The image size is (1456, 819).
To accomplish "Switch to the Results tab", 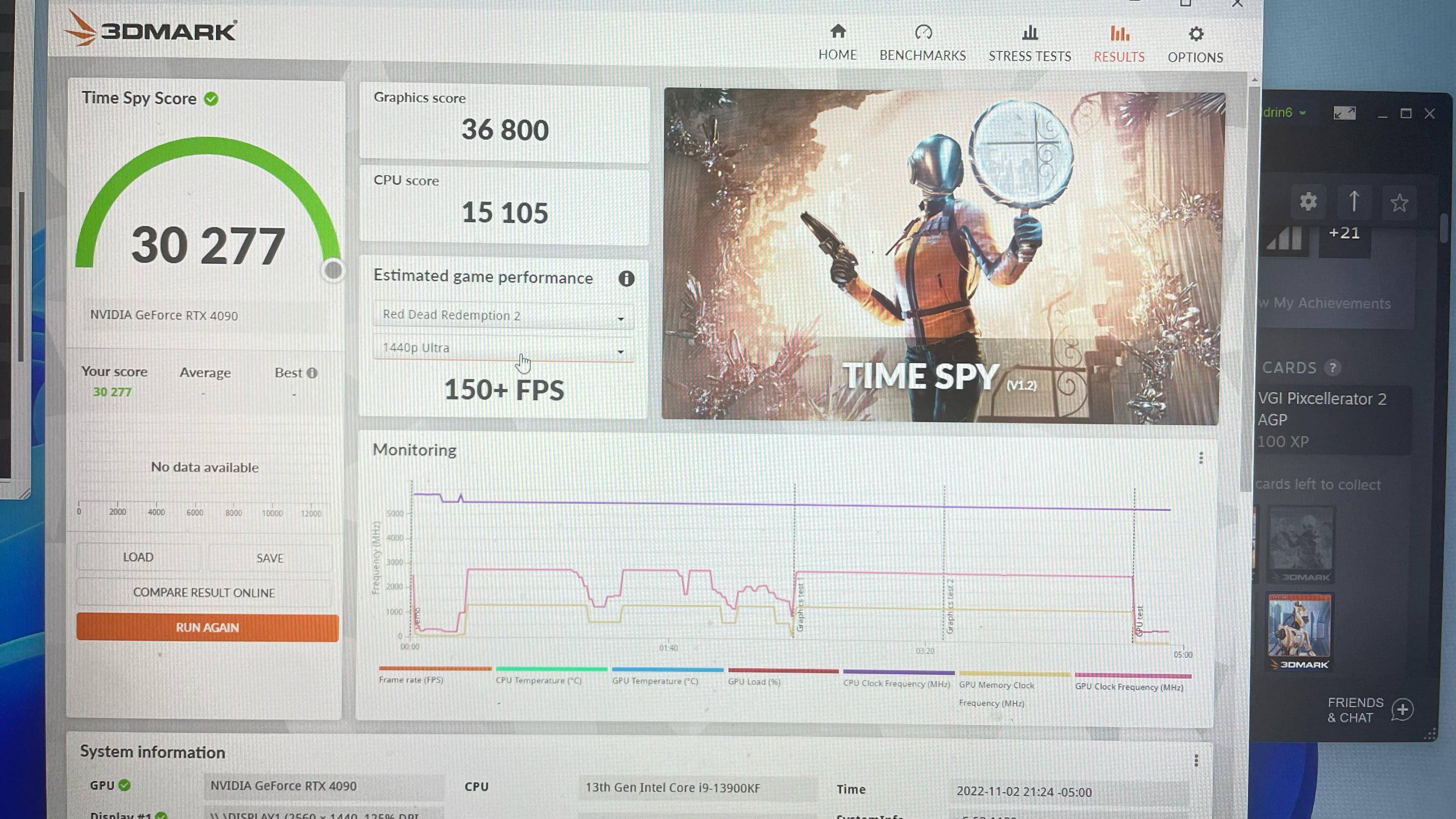I will 1119,44.
